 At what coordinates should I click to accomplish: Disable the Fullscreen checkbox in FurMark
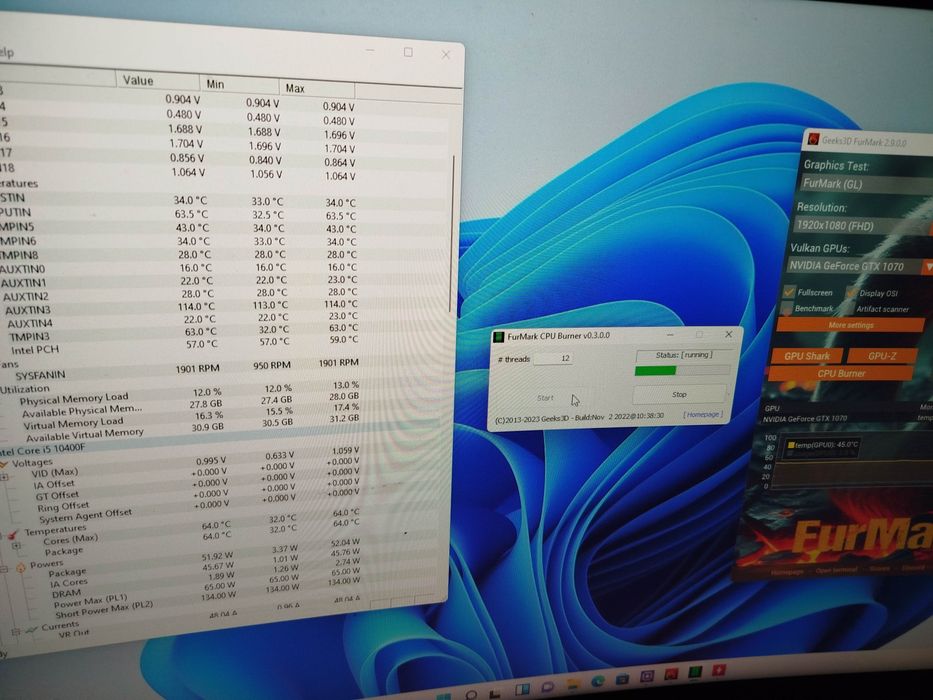[790, 292]
